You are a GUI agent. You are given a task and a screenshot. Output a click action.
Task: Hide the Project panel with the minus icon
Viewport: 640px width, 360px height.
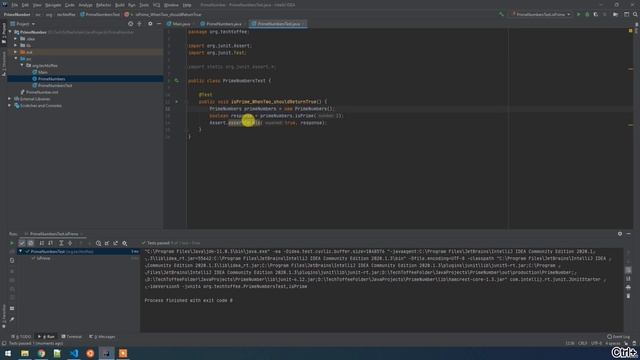tap(159, 24)
